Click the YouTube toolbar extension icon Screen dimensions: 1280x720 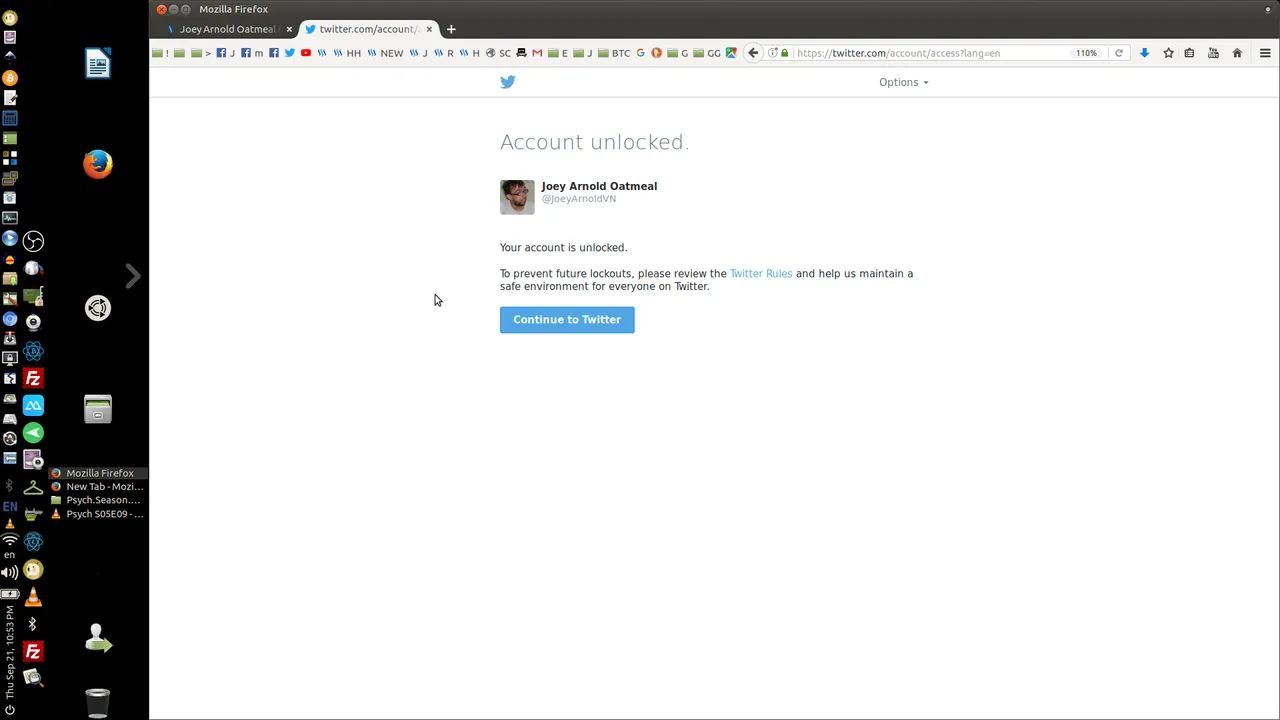coord(1213,53)
